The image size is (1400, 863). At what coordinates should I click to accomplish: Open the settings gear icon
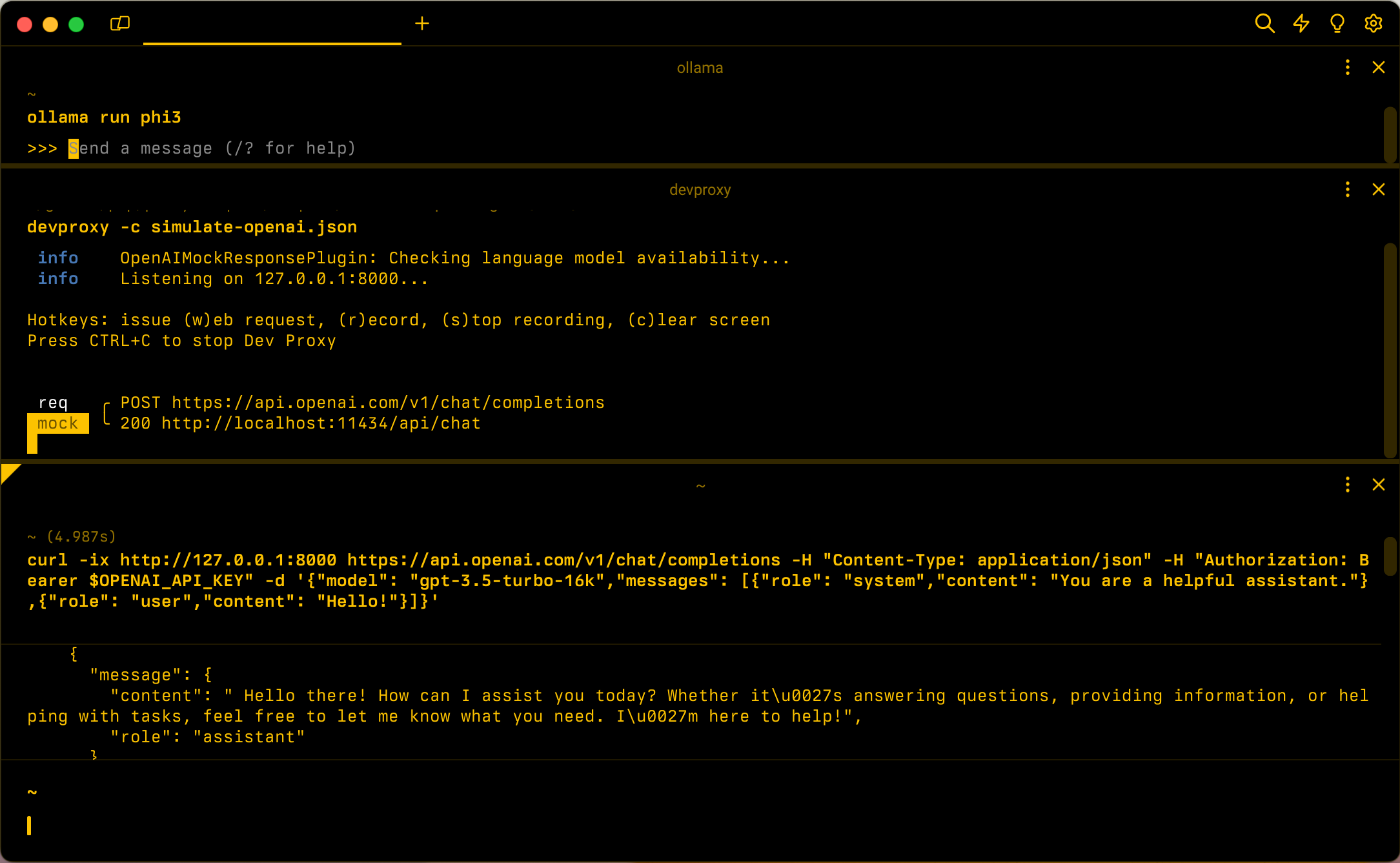[x=1373, y=23]
